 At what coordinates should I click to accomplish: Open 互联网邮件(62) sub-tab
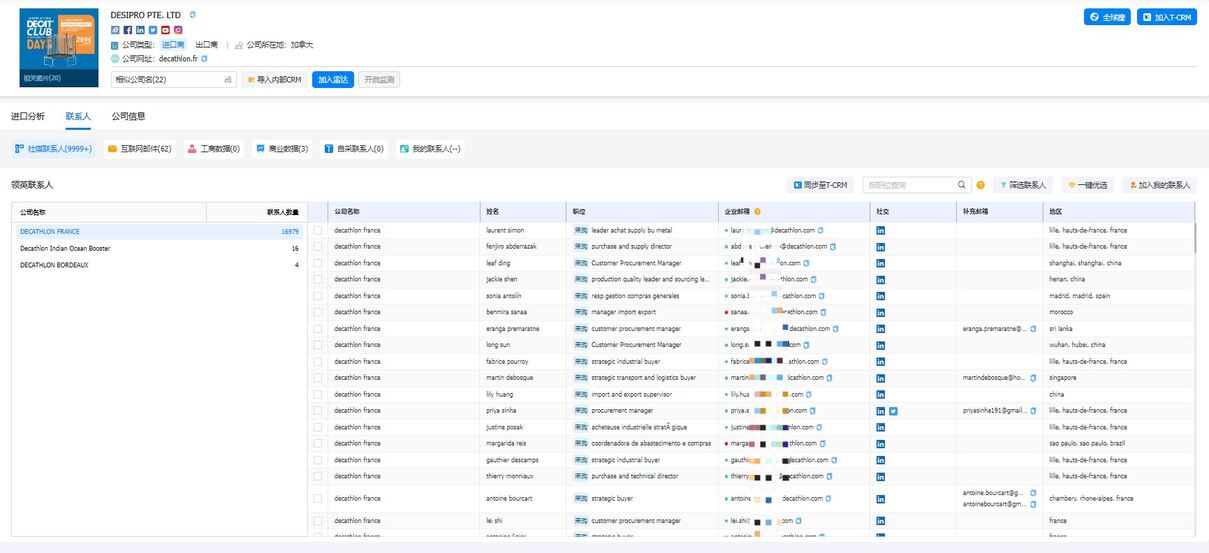[140, 149]
